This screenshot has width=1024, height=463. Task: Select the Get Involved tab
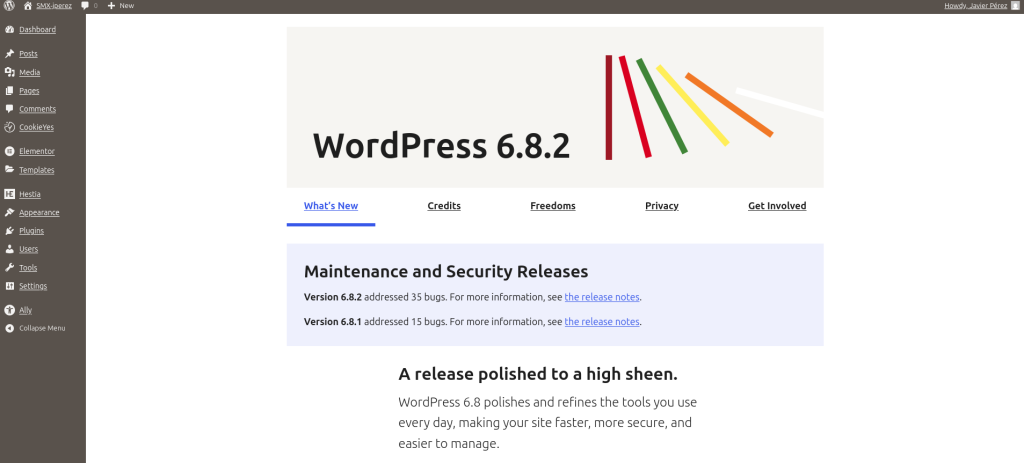pos(777,206)
